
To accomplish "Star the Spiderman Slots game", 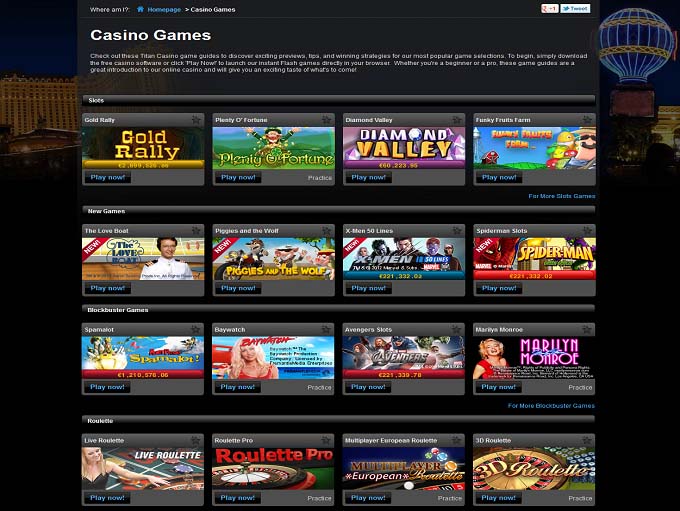I will 587,231.
